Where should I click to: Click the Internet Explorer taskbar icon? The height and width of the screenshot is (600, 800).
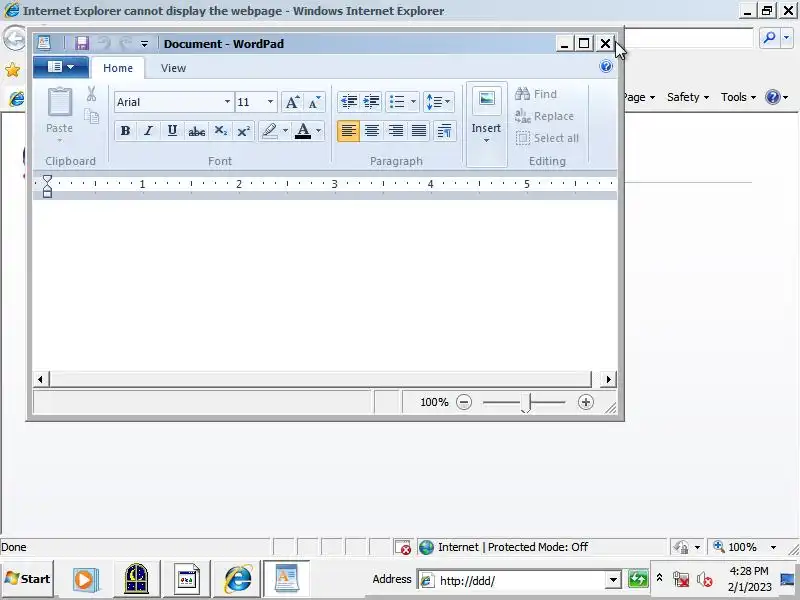click(237, 579)
